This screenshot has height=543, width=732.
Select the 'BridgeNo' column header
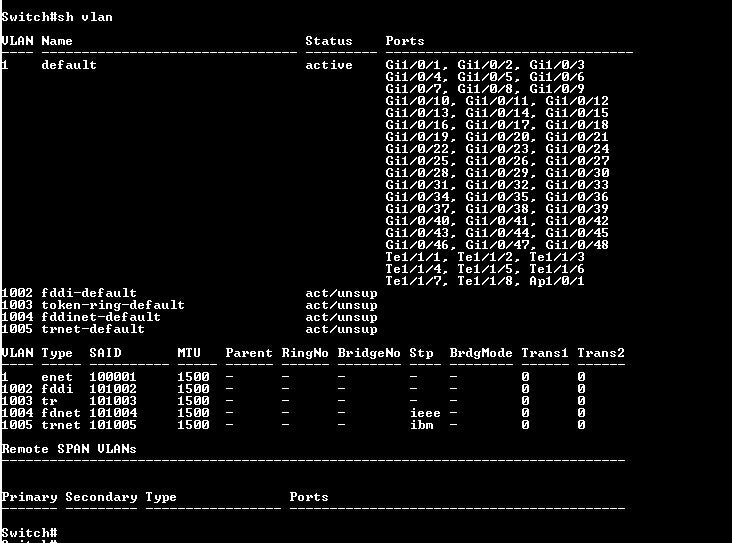369,353
